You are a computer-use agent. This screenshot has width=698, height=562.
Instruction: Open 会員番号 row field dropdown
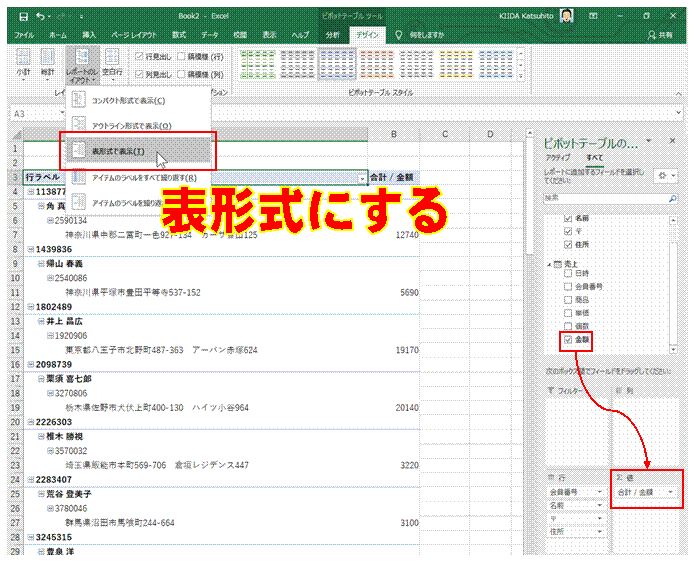click(x=599, y=492)
